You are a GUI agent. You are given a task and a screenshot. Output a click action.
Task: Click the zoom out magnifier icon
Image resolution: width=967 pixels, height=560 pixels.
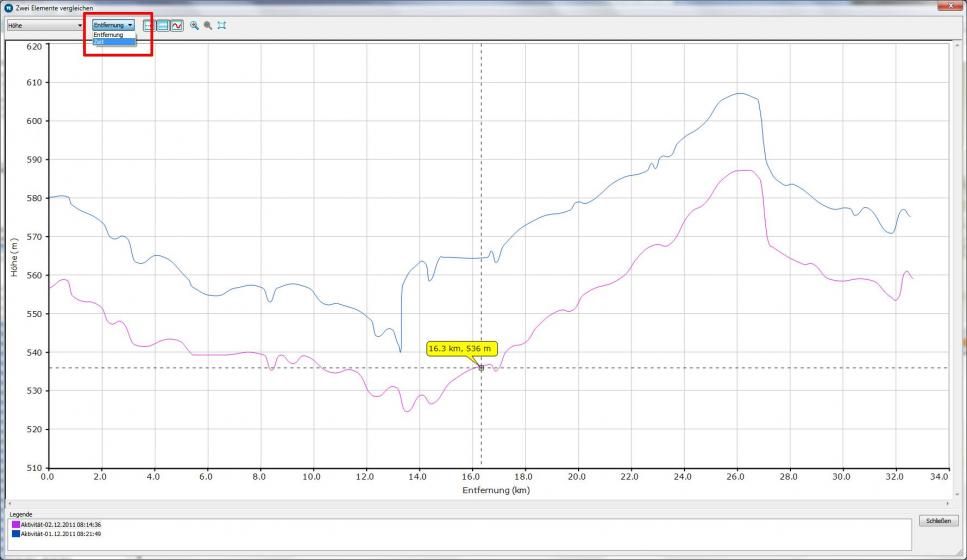[207, 25]
